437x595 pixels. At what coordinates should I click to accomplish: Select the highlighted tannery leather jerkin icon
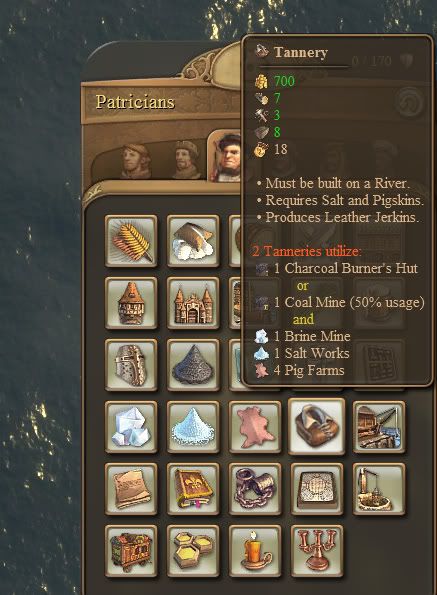pos(316,426)
